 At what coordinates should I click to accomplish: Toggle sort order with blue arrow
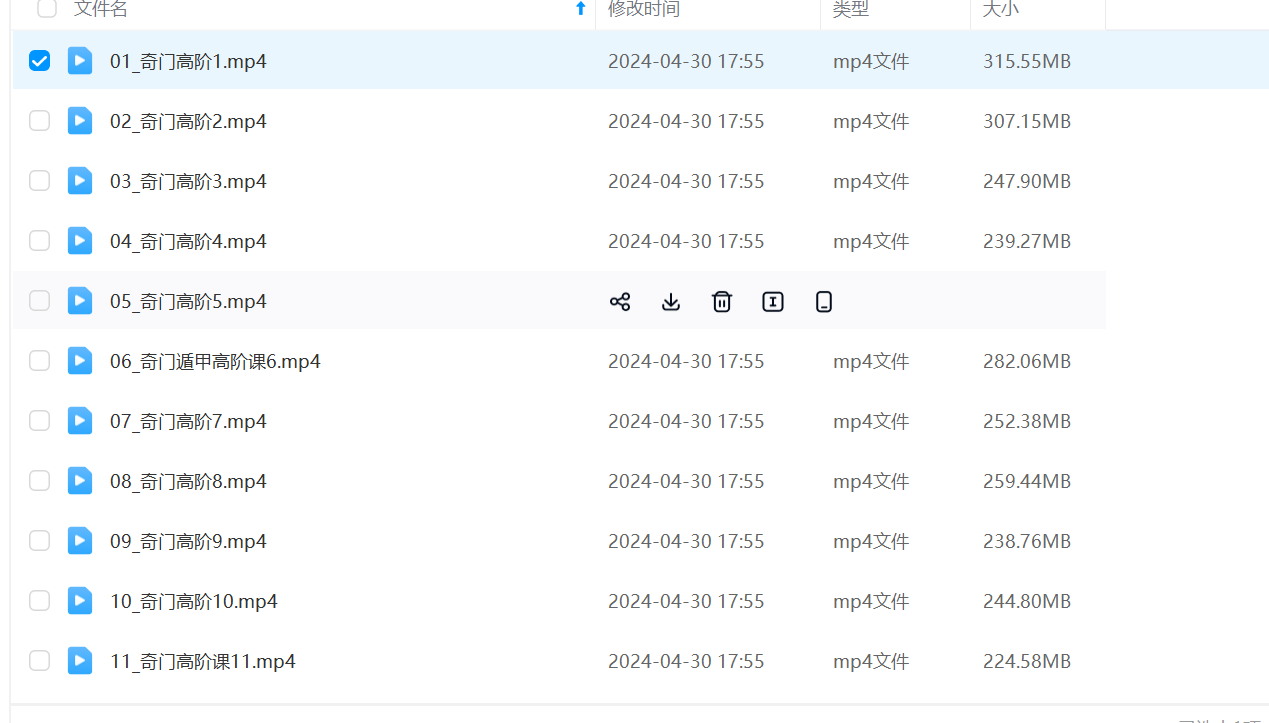point(580,9)
